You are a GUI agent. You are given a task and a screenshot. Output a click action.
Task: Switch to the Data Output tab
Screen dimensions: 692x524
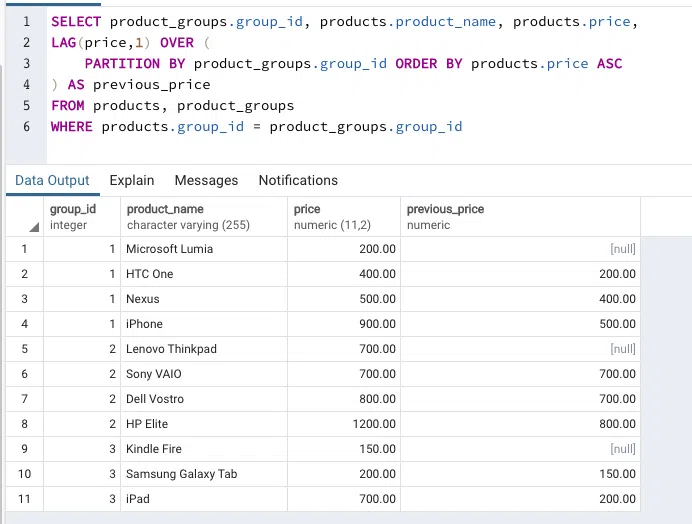click(52, 181)
